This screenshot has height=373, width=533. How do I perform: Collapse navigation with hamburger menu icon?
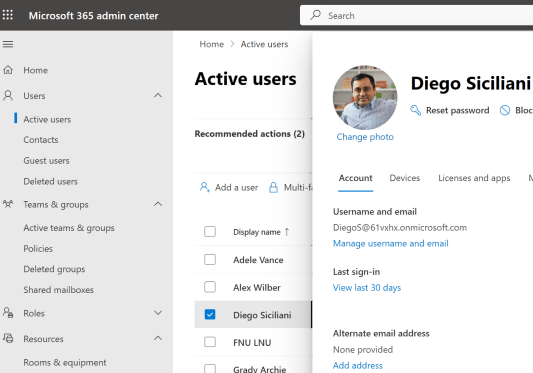(x=8, y=44)
